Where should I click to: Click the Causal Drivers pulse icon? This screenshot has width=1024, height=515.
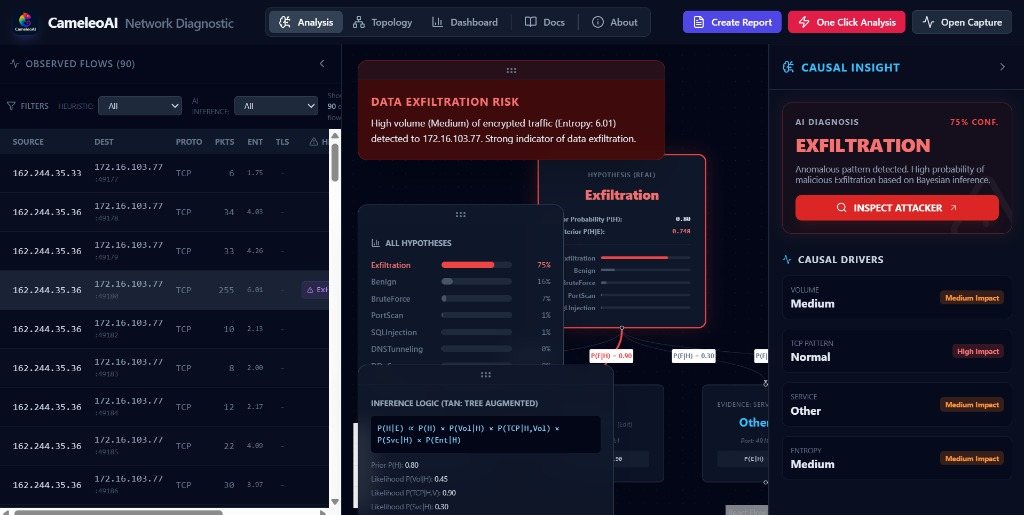(x=787, y=259)
